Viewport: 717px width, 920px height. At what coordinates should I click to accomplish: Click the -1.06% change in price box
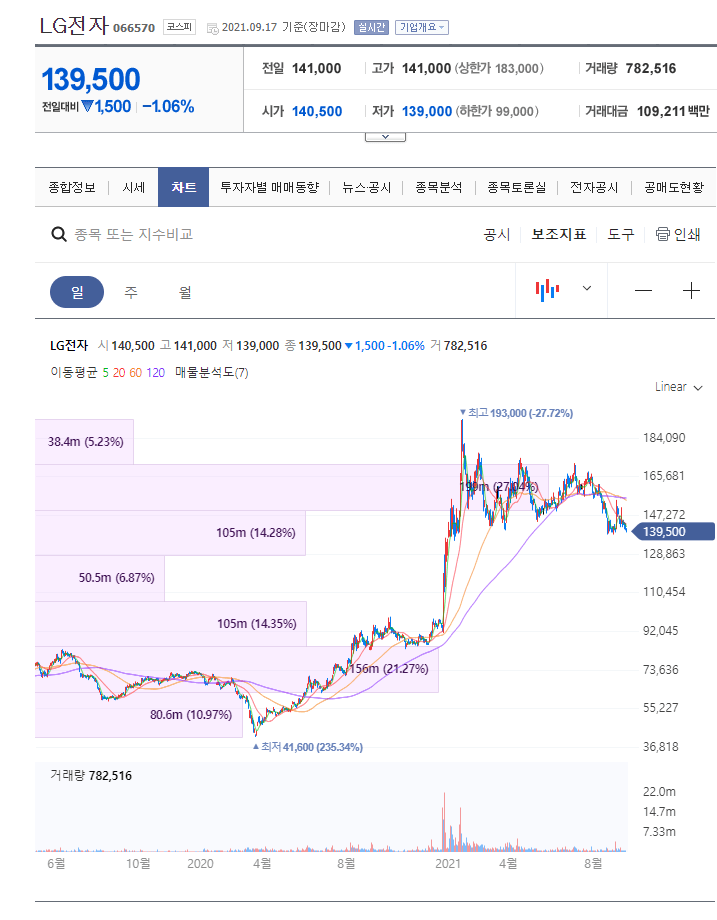pos(168,107)
